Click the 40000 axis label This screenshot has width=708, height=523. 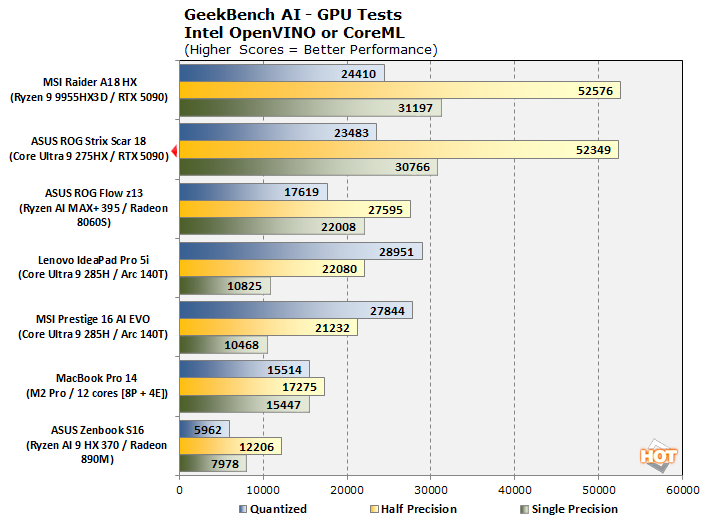point(515,490)
